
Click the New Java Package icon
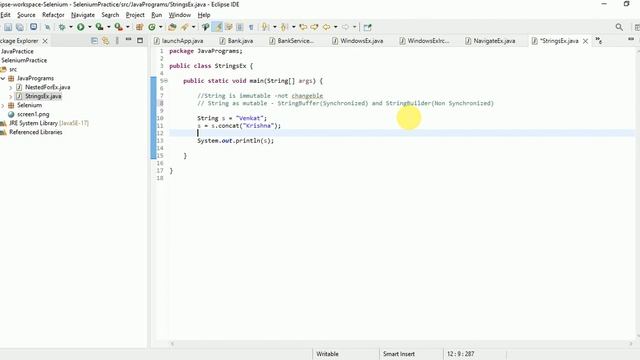click(140, 27)
